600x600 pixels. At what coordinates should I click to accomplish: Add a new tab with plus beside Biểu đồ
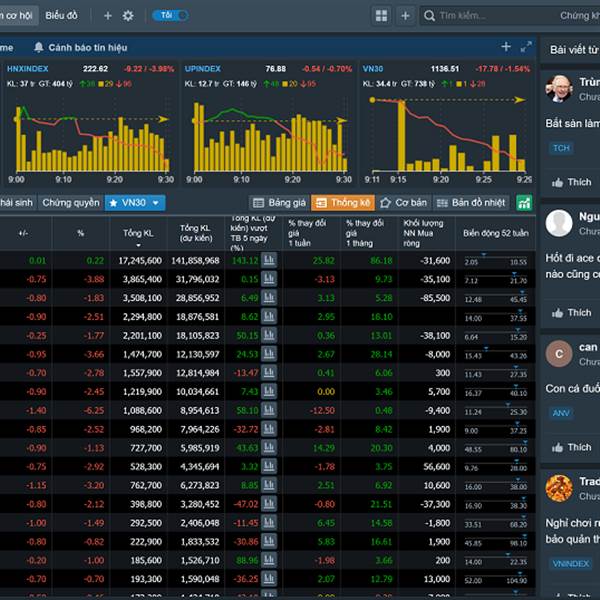coord(108,16)
